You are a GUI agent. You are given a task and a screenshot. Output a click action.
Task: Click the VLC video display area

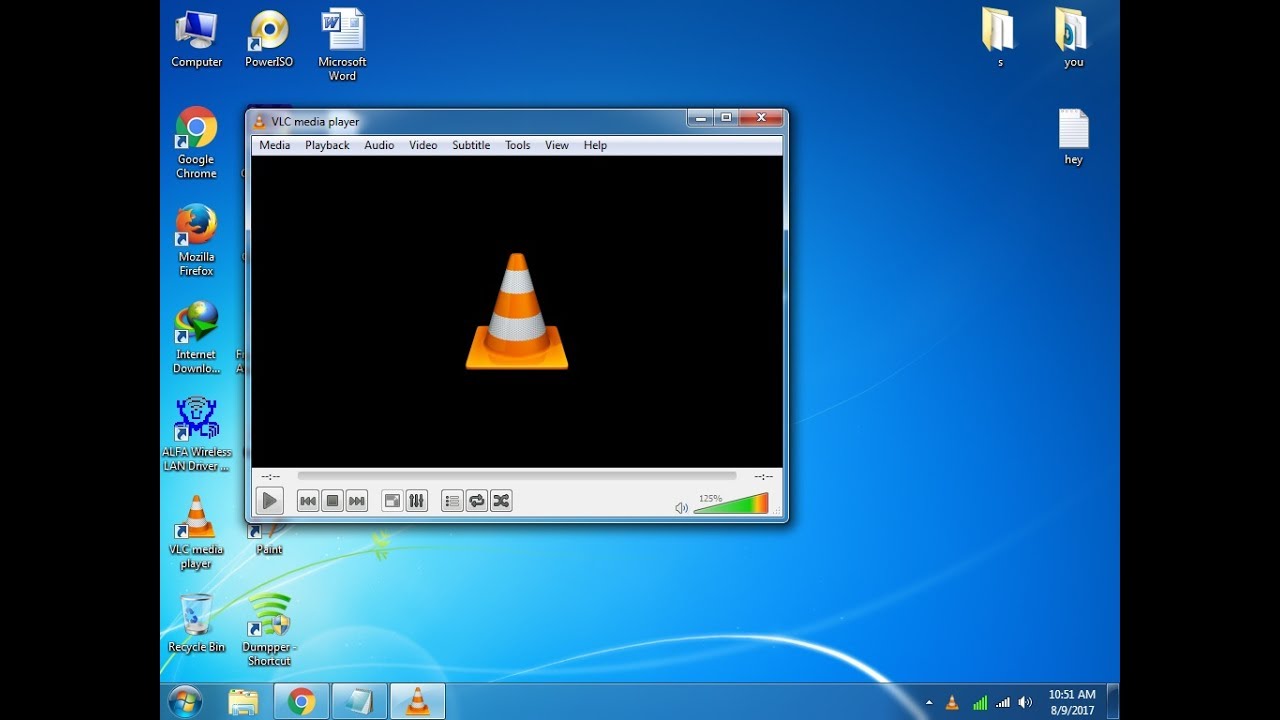[517, 311]
